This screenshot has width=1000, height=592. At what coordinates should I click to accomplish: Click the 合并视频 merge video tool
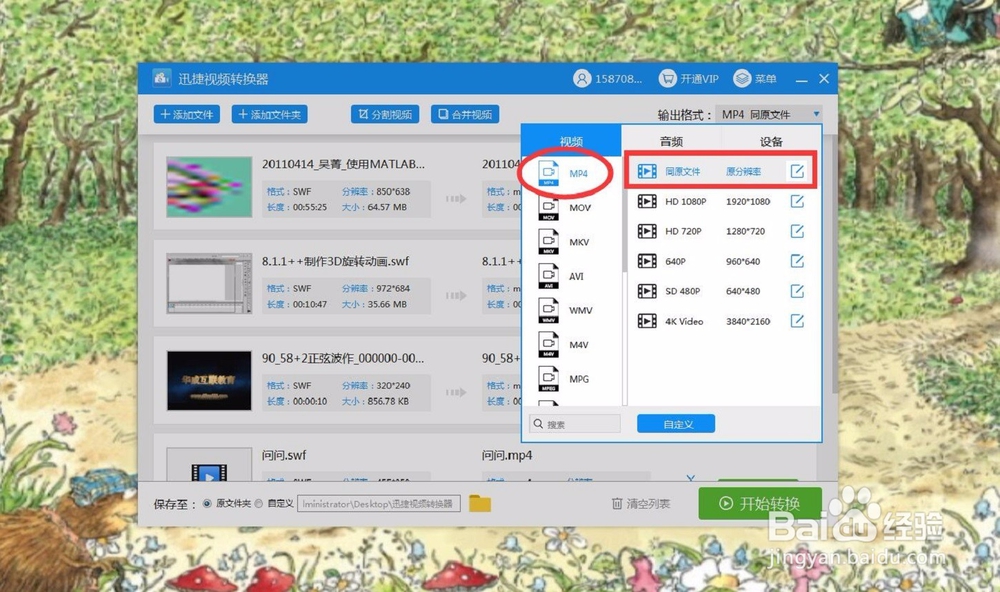click(x=465, y=113)
